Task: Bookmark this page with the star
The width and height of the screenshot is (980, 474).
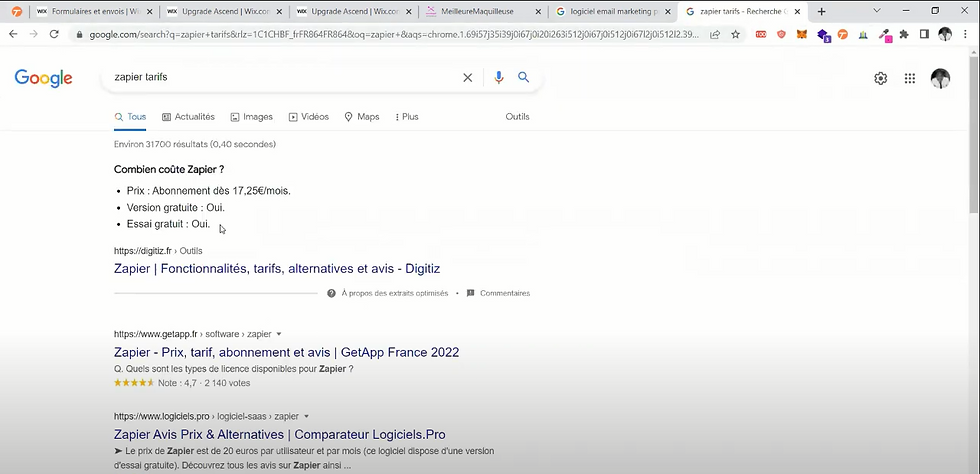Action: point(736,34)
